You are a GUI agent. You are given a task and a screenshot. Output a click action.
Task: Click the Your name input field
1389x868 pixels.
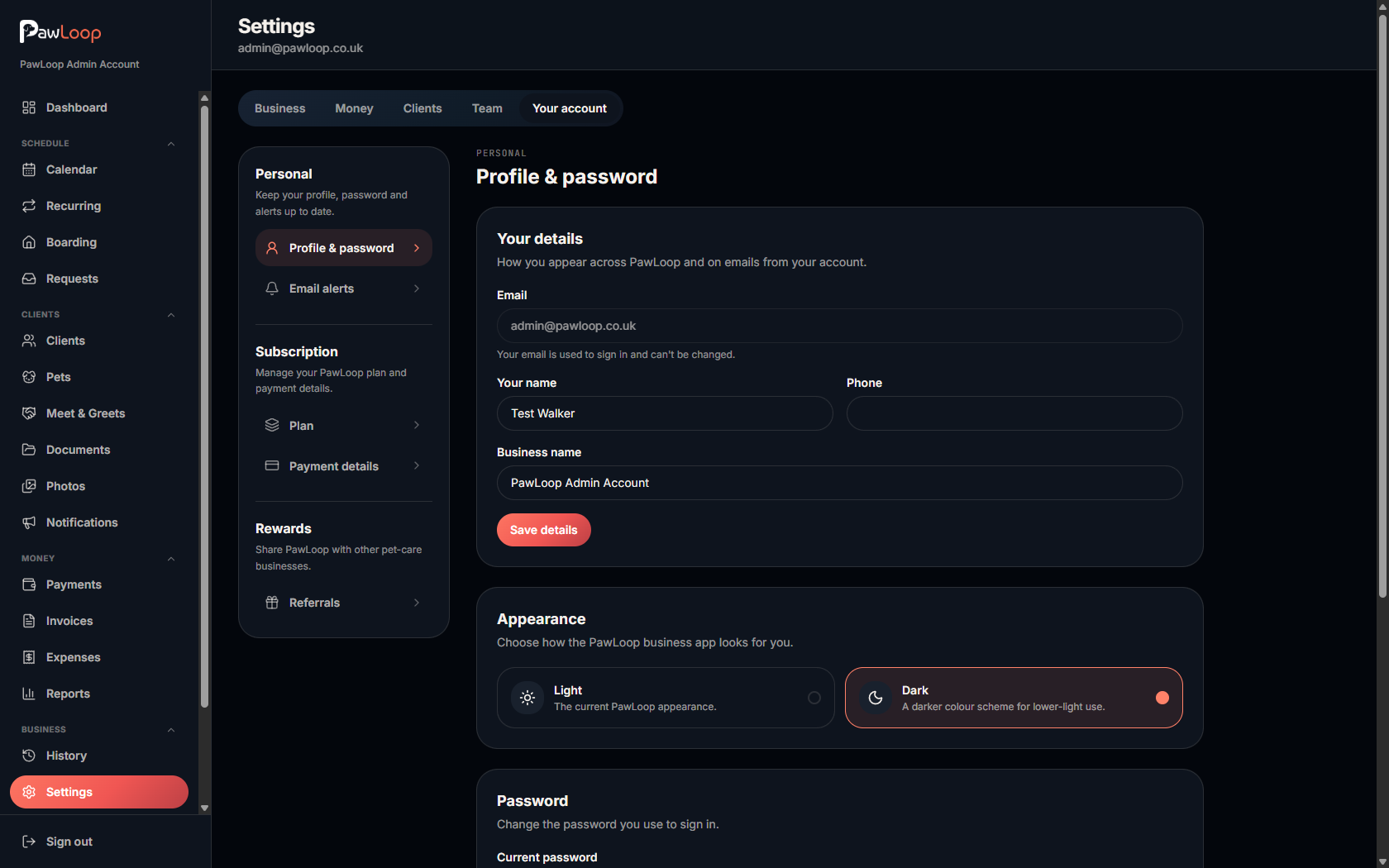point(665,413)
